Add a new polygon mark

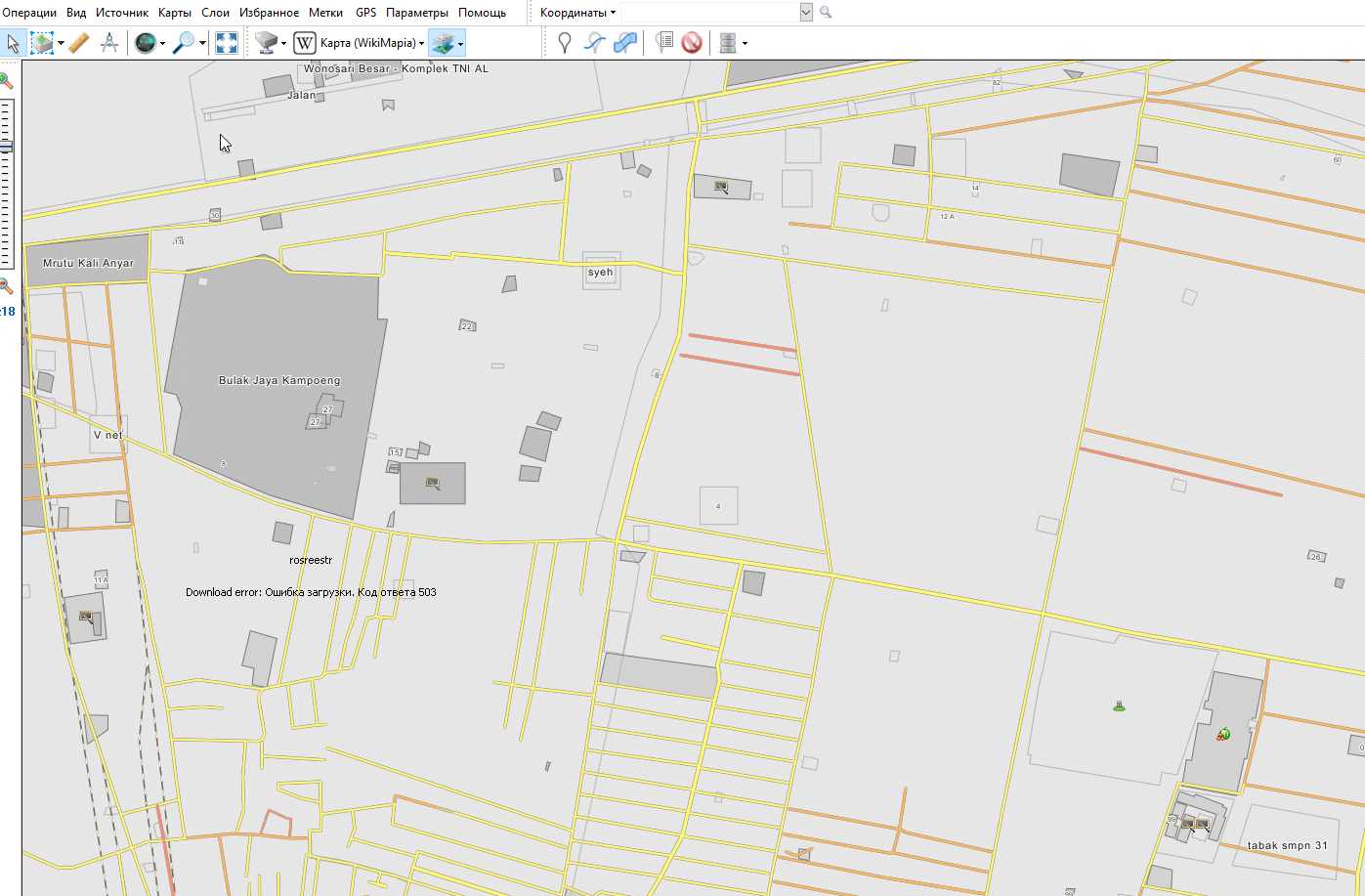point(625,43)
